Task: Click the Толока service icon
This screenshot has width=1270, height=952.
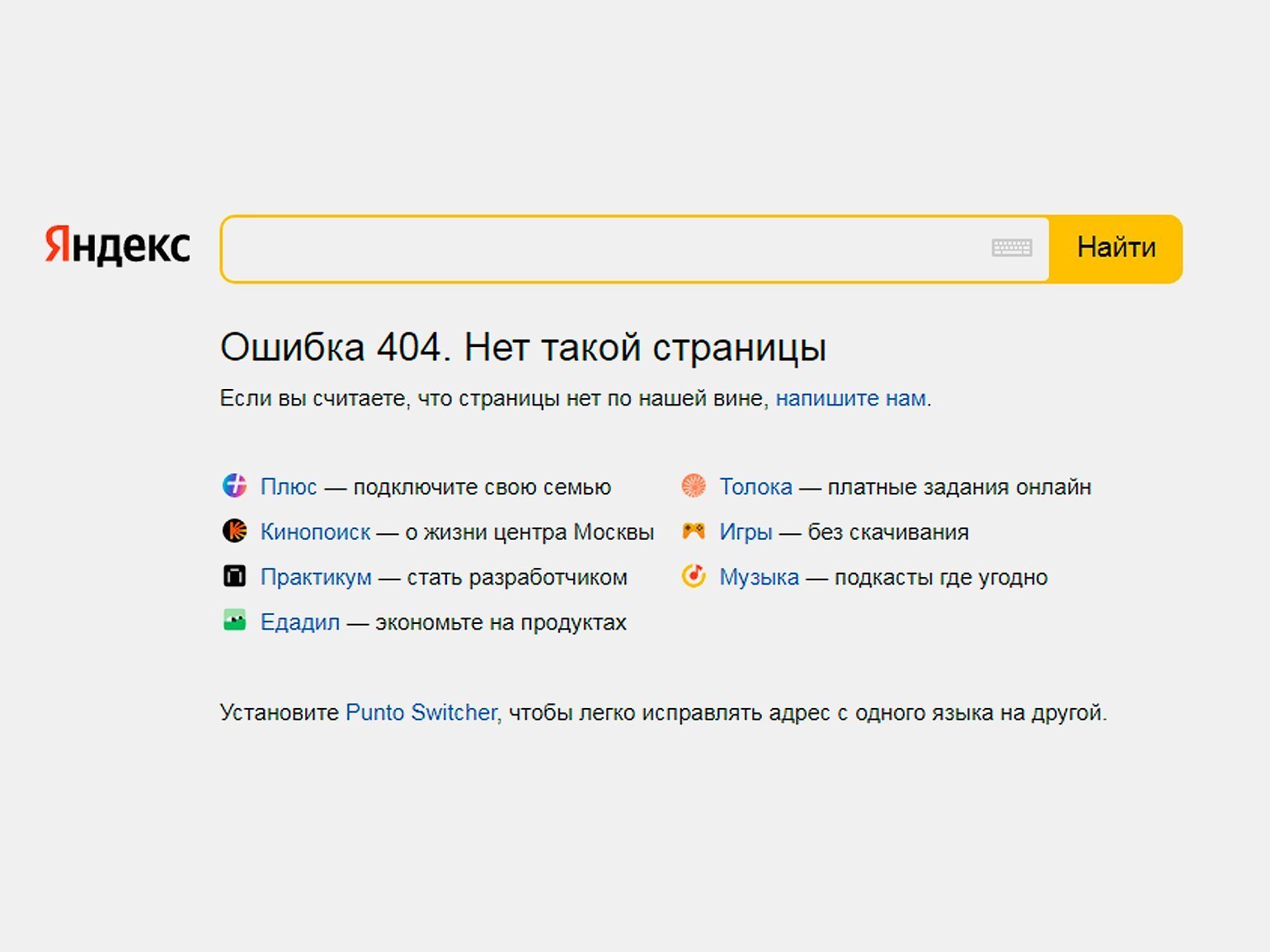Action: 694,485
